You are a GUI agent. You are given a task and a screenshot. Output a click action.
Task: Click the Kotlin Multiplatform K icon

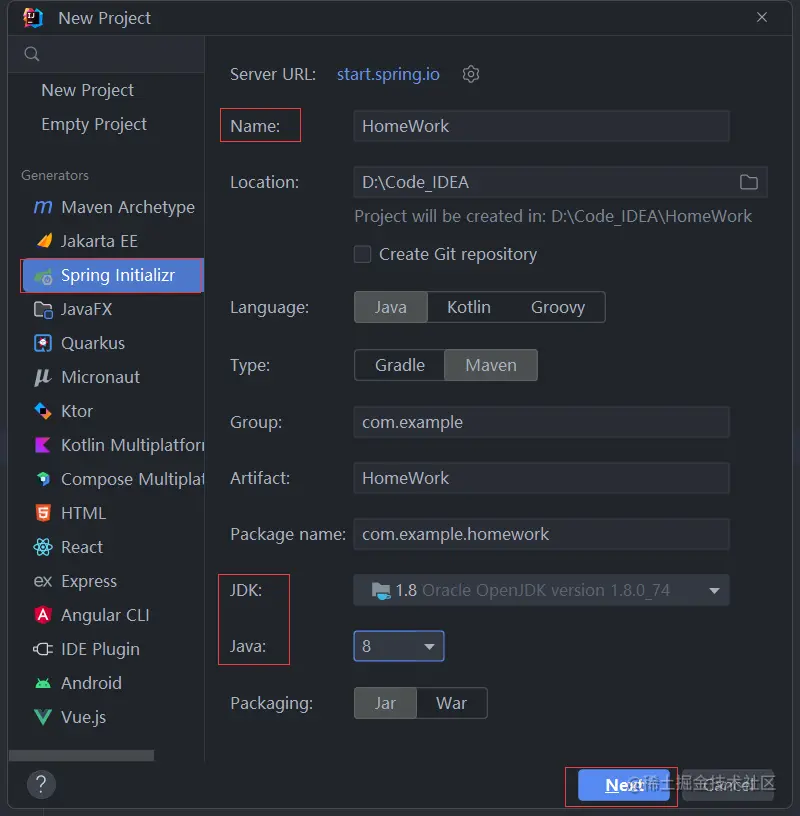(43, 445)
